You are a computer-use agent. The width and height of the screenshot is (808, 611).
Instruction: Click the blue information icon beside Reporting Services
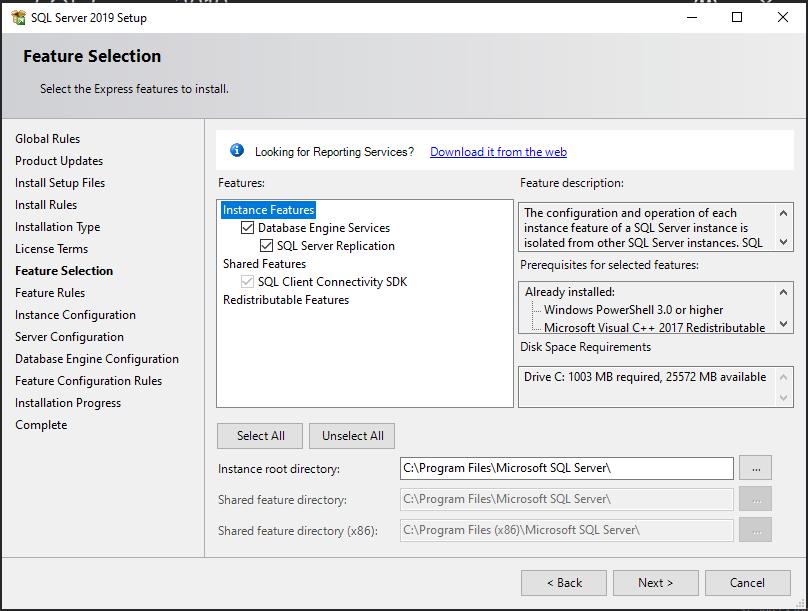point(237,150)
